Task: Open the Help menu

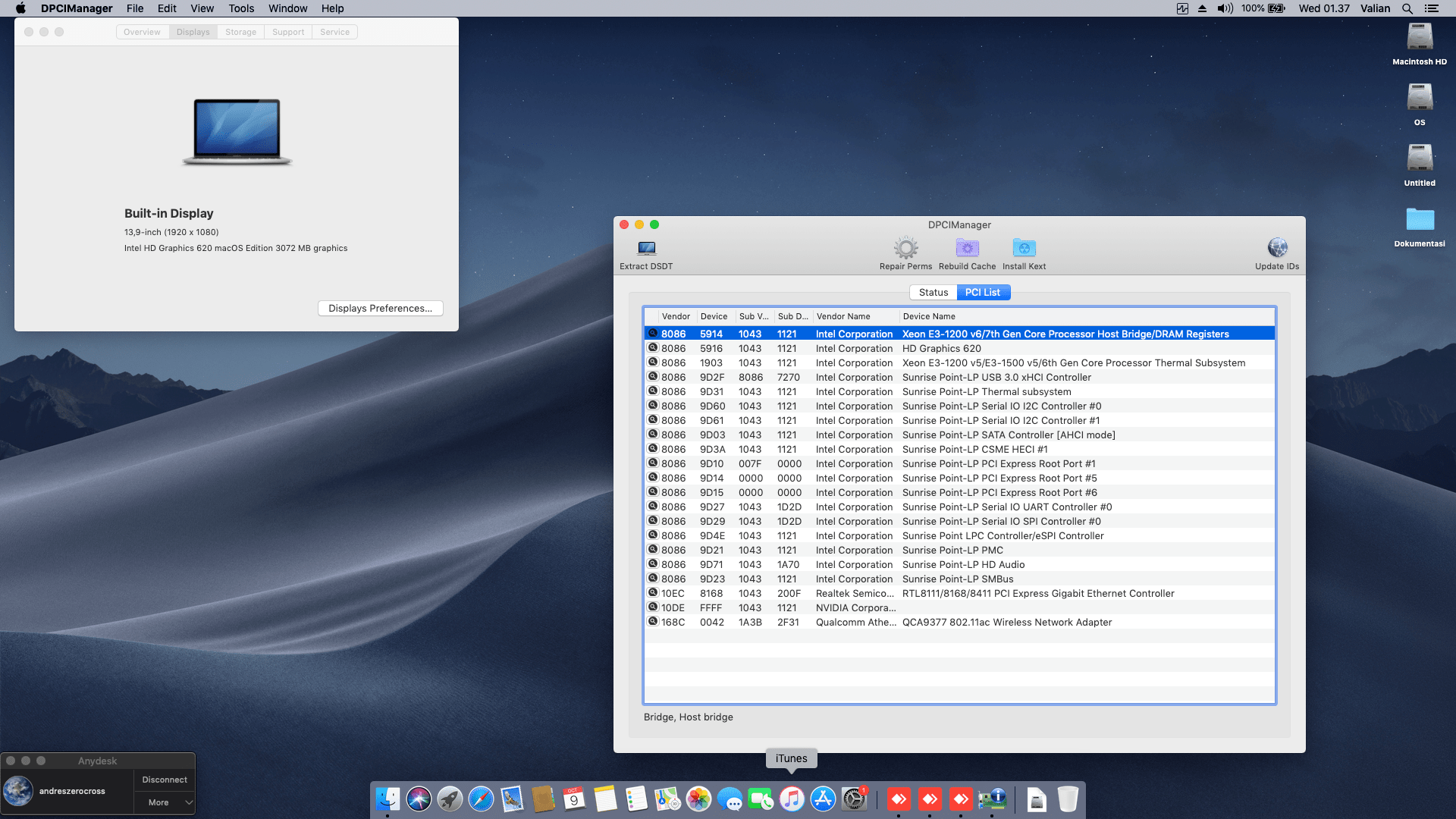Action: [x=332, y=8]
